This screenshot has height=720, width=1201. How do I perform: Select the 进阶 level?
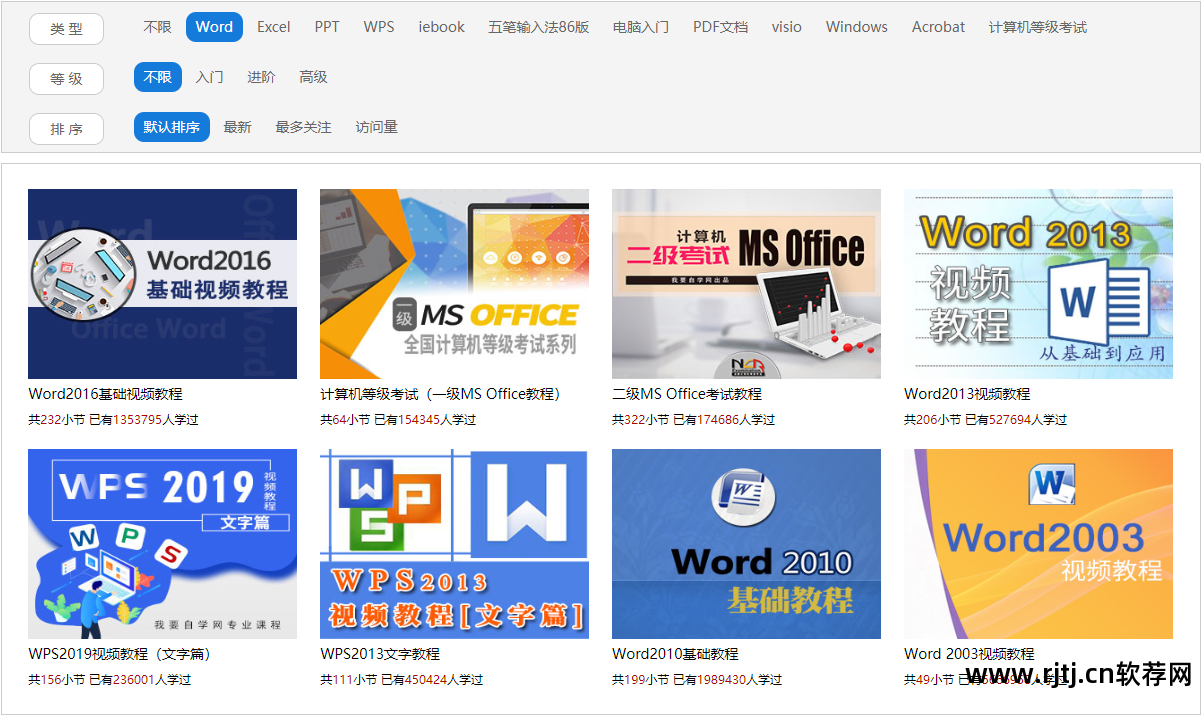tap(262, 77)
